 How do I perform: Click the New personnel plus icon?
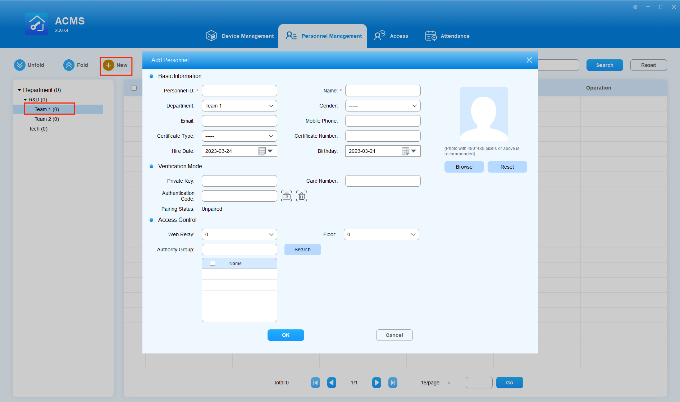click(x=108, y=65)
